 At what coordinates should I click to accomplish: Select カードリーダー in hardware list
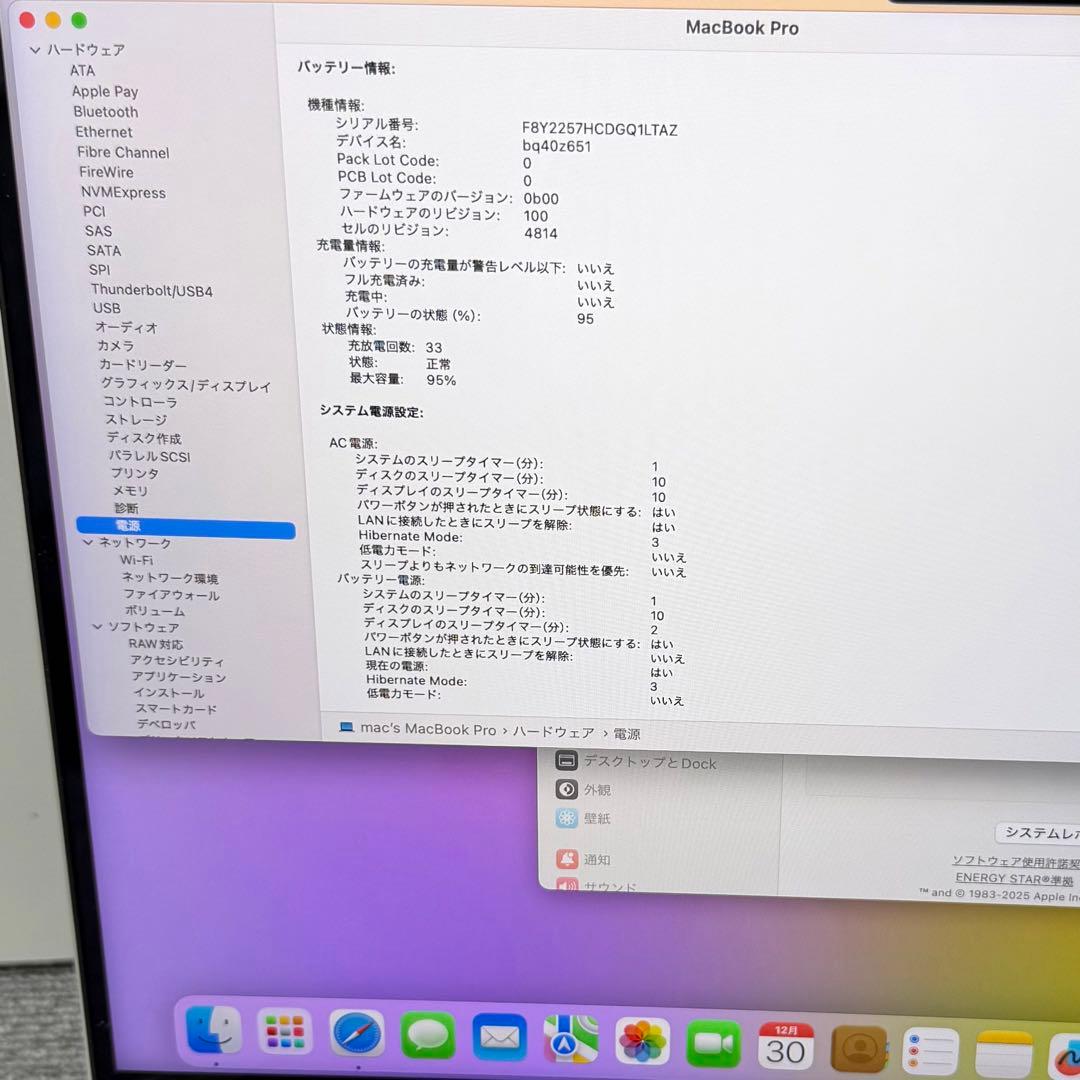143,364
